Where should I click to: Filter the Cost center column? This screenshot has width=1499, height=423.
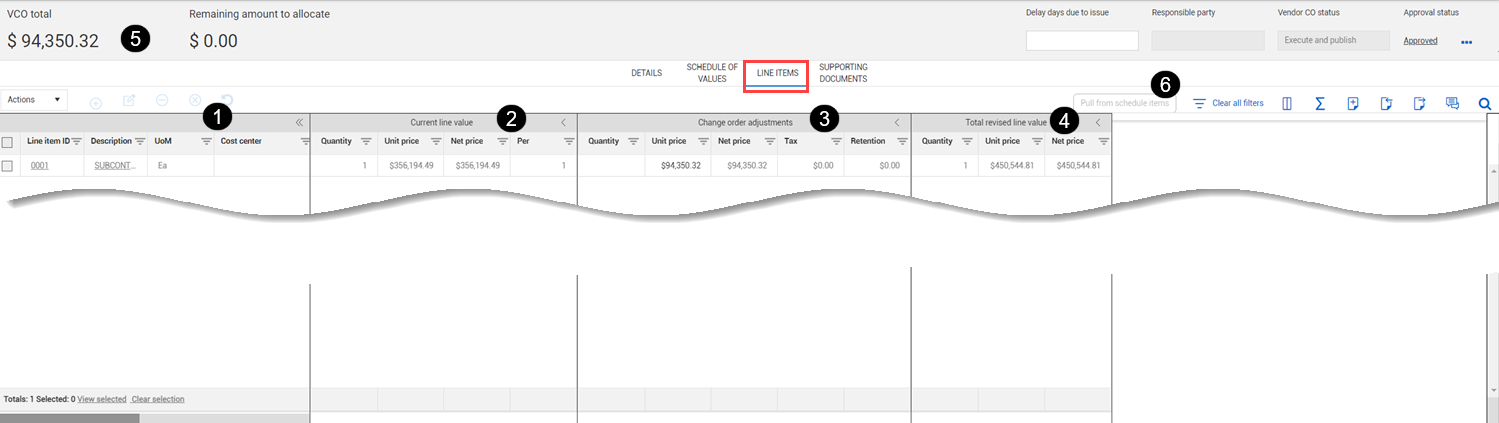pyautogui.click(x=305, y=142)
